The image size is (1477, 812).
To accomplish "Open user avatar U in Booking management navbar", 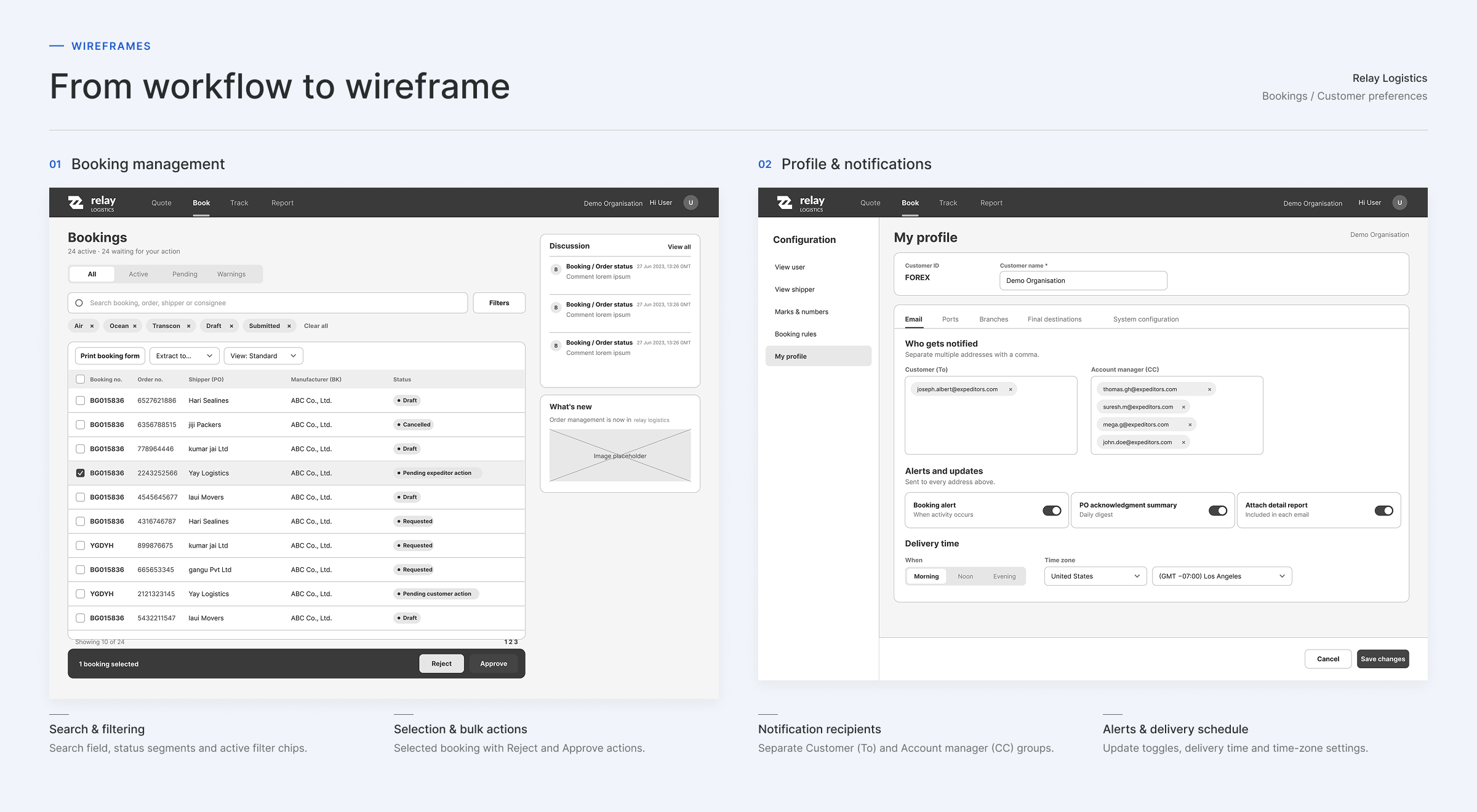I will 690,203.
